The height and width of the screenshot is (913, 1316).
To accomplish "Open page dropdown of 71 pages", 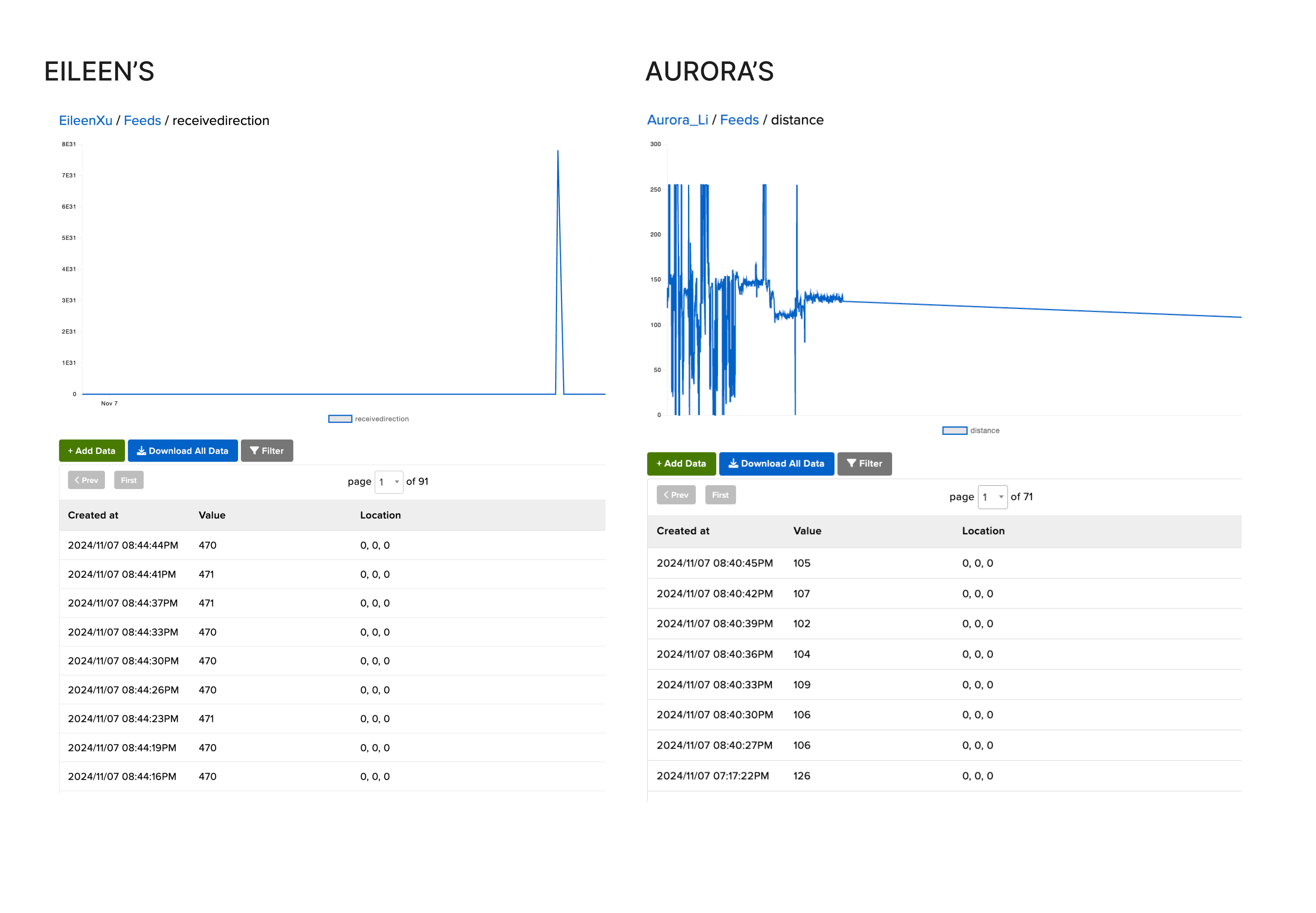I will (x=993, y=497).
